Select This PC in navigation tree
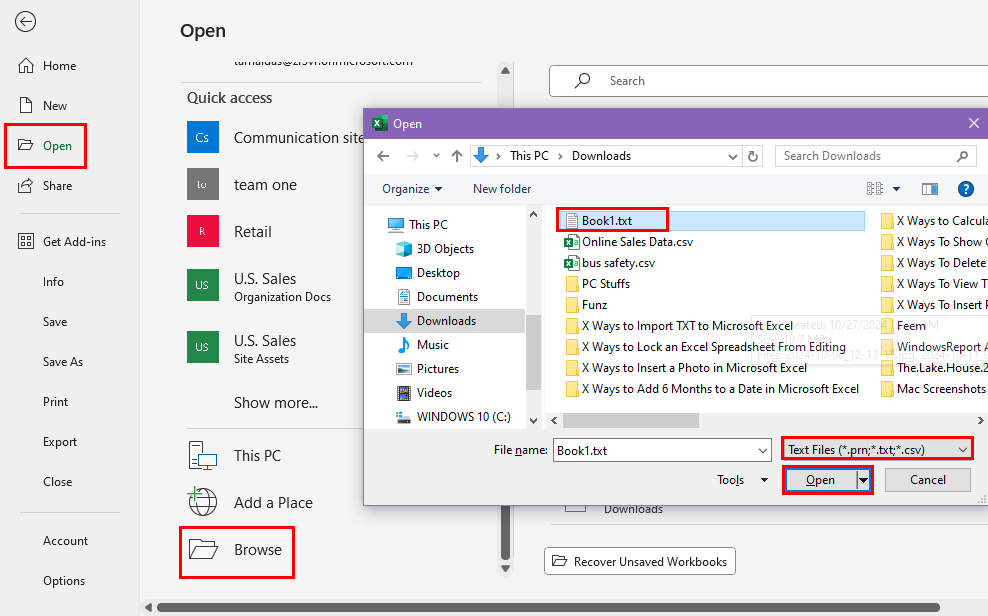 [x=417, y=224]
